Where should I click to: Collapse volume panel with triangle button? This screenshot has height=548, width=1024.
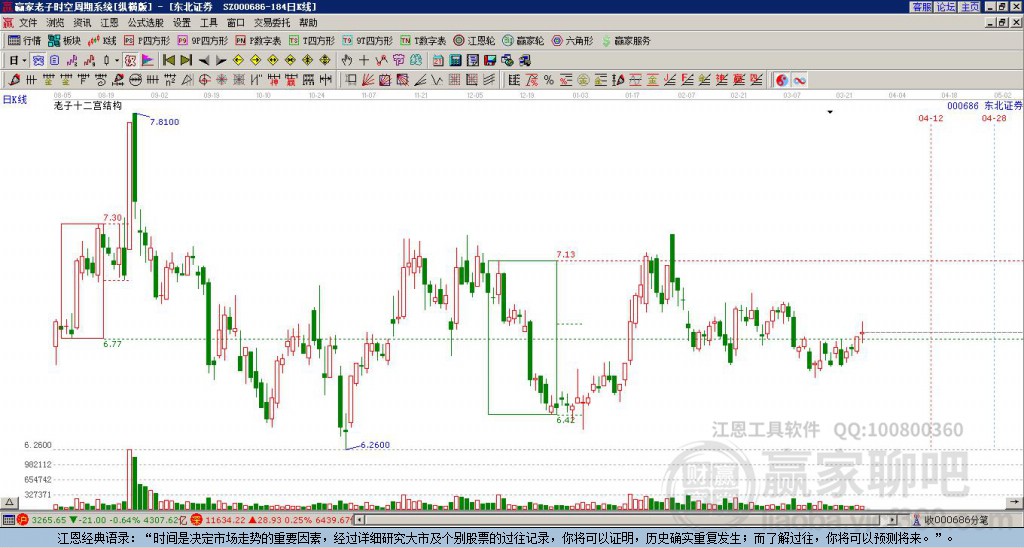click(9, 502)
